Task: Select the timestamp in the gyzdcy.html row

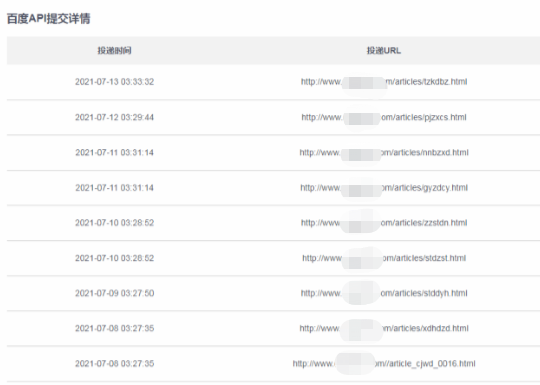Action: (x=114, y=188)
